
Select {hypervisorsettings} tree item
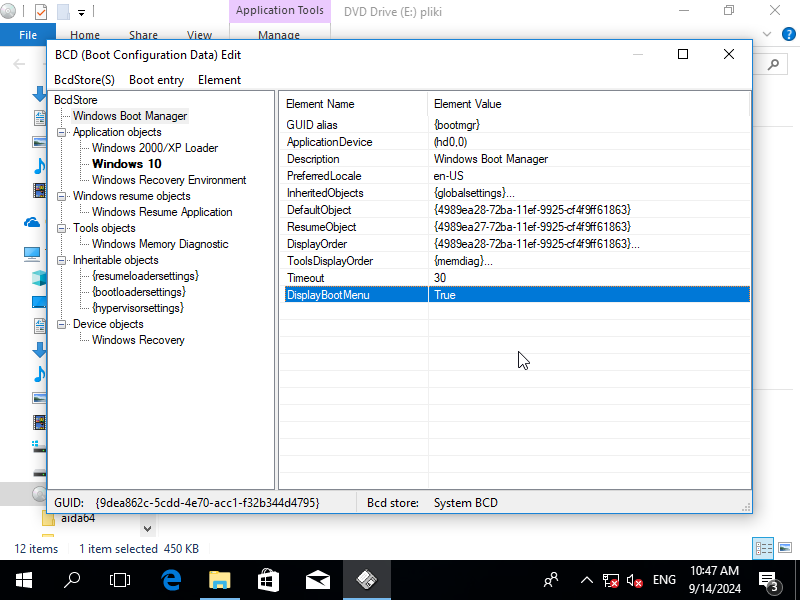pos(138,308)
